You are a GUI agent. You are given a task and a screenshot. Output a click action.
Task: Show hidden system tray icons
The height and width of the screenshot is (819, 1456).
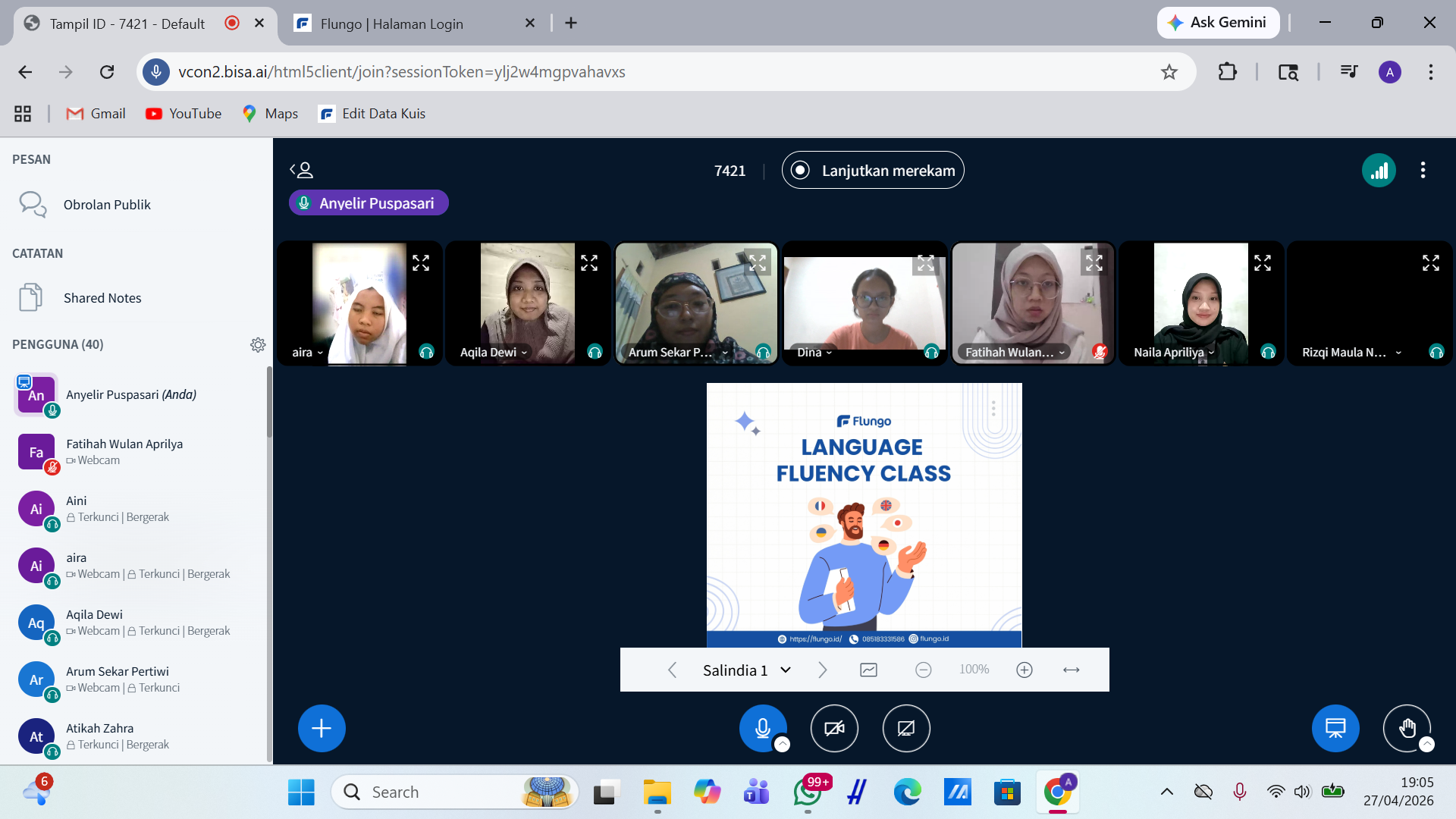1167,792
